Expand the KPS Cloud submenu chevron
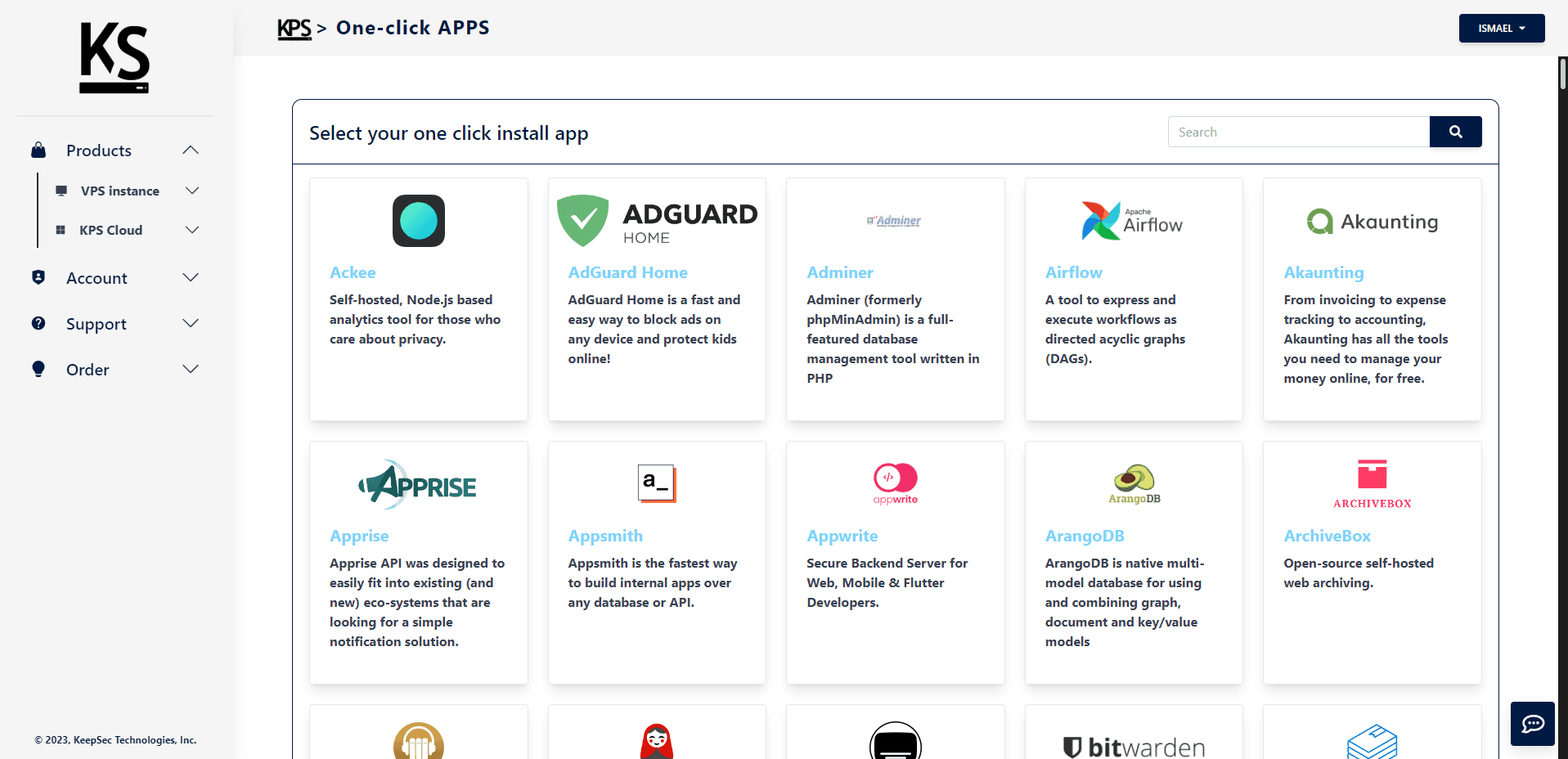This screenshot has height=759, width=1568. click(192, 230)
